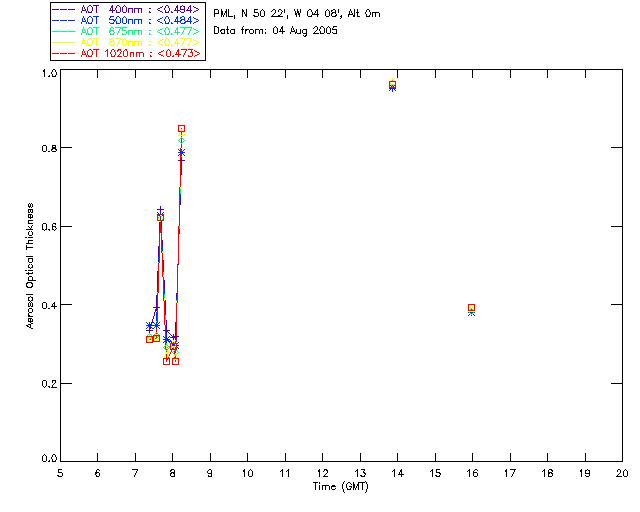Viewport: 640px width, 512px height.
Task: Click y-axis tick label 0.2
Action: tap(49, 384)
